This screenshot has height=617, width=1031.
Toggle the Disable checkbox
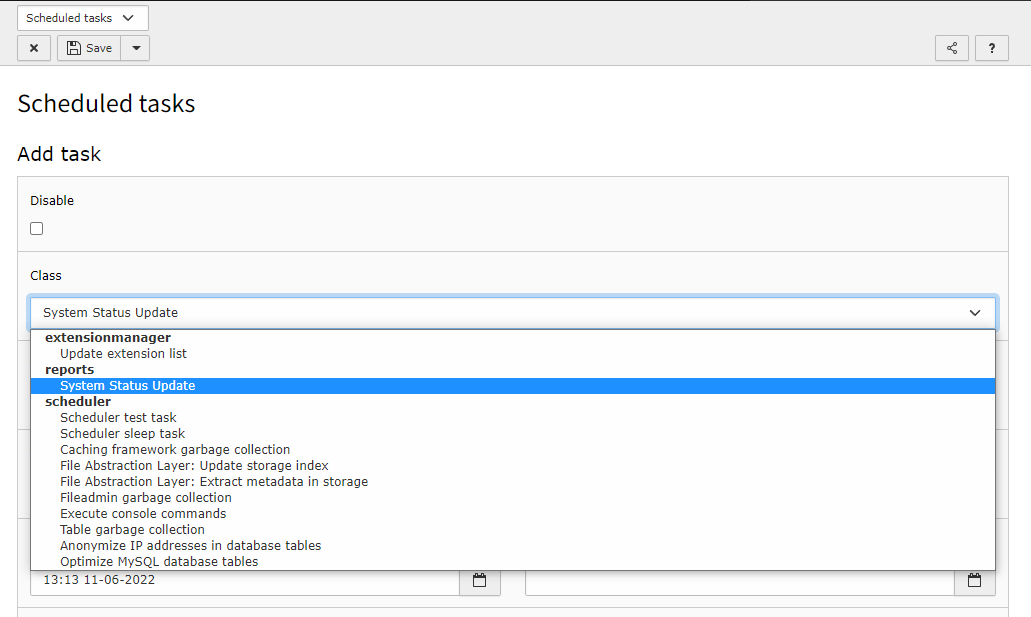click(37, 228)
